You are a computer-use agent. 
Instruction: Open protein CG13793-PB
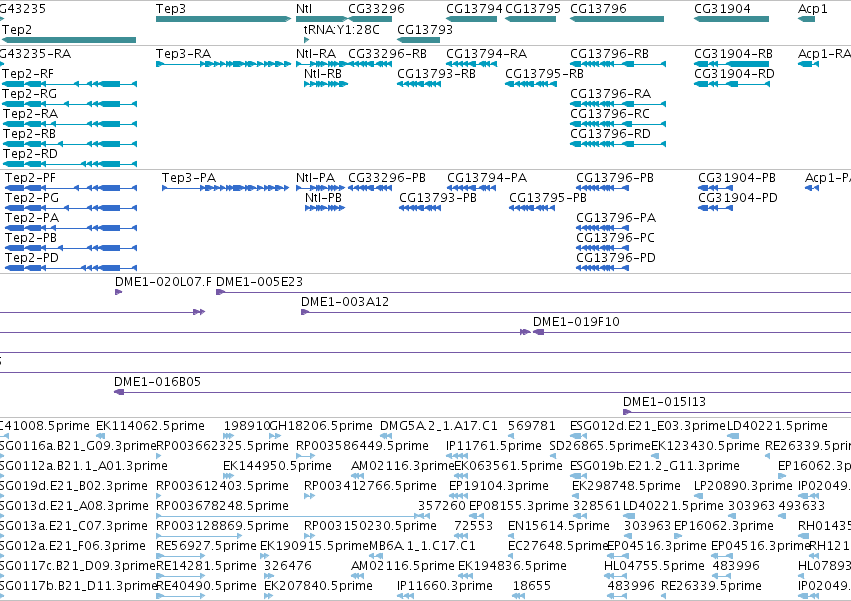420,208
